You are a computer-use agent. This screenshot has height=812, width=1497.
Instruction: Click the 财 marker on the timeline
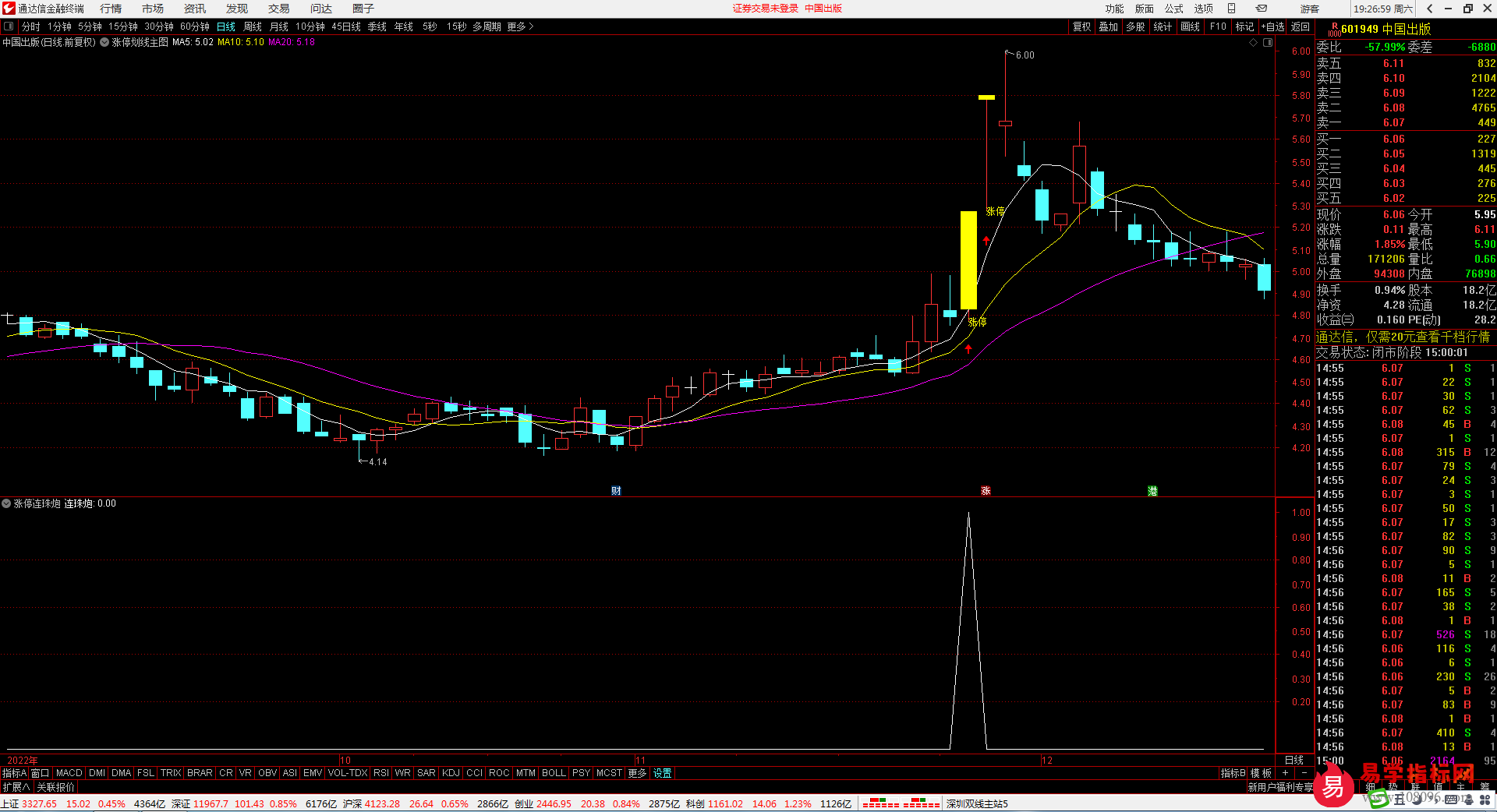pyautogui.click(x=617, y=491)
